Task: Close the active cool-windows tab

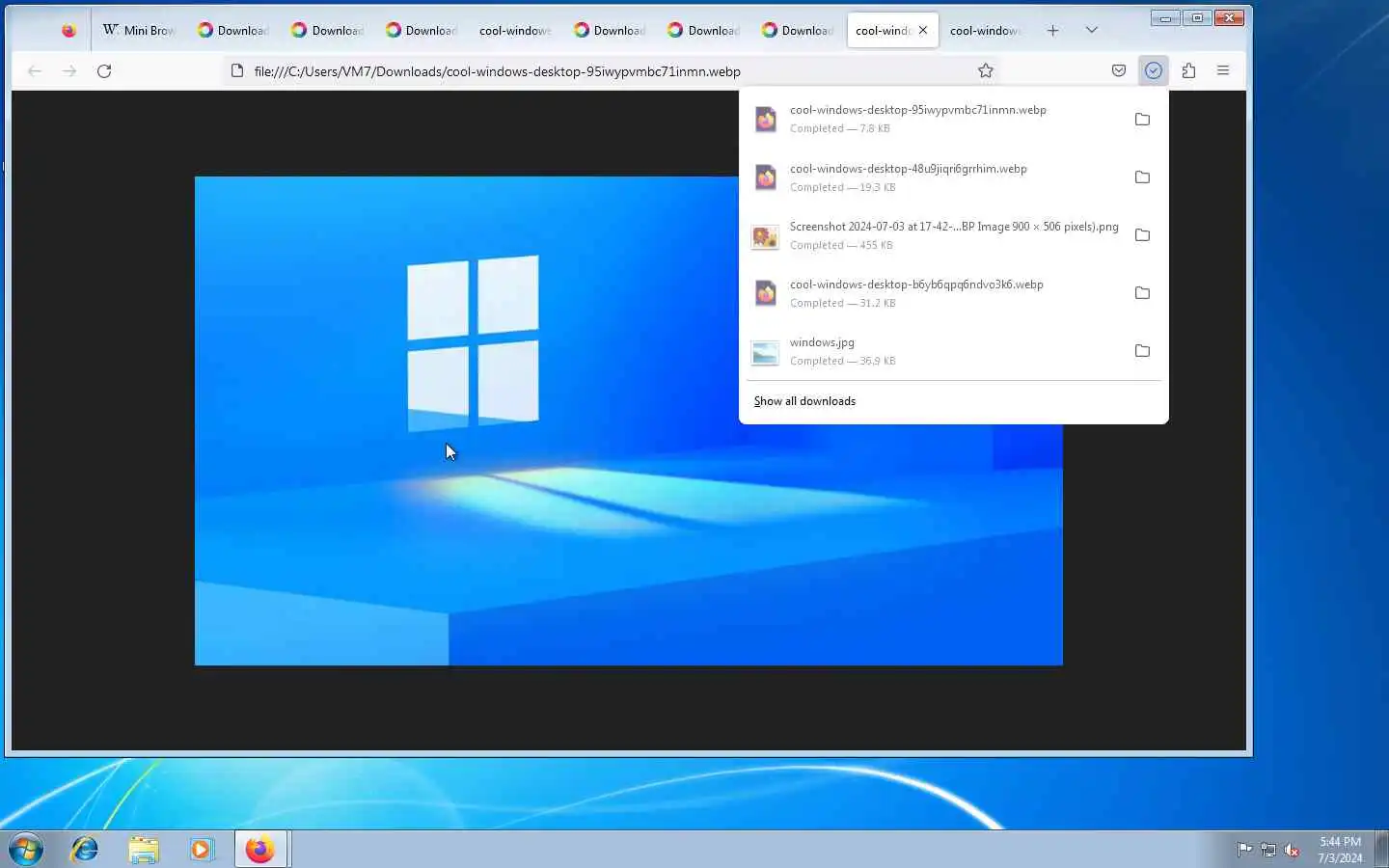Action: coord(923,30)
